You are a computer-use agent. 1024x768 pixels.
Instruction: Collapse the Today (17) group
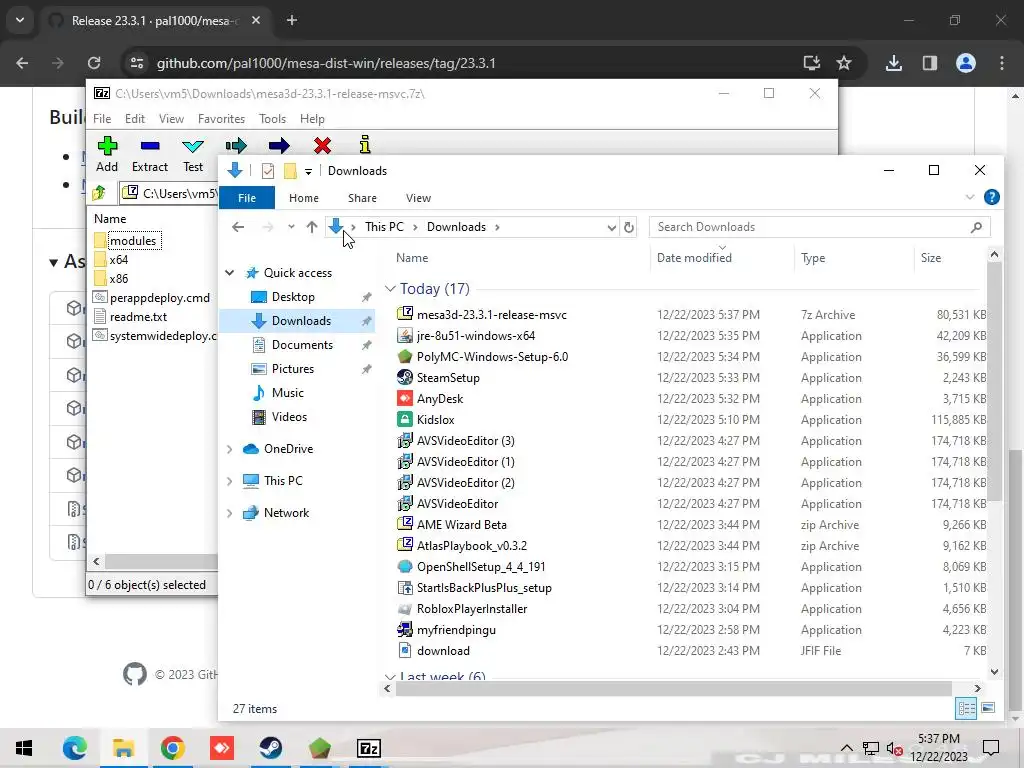(390, 289)
